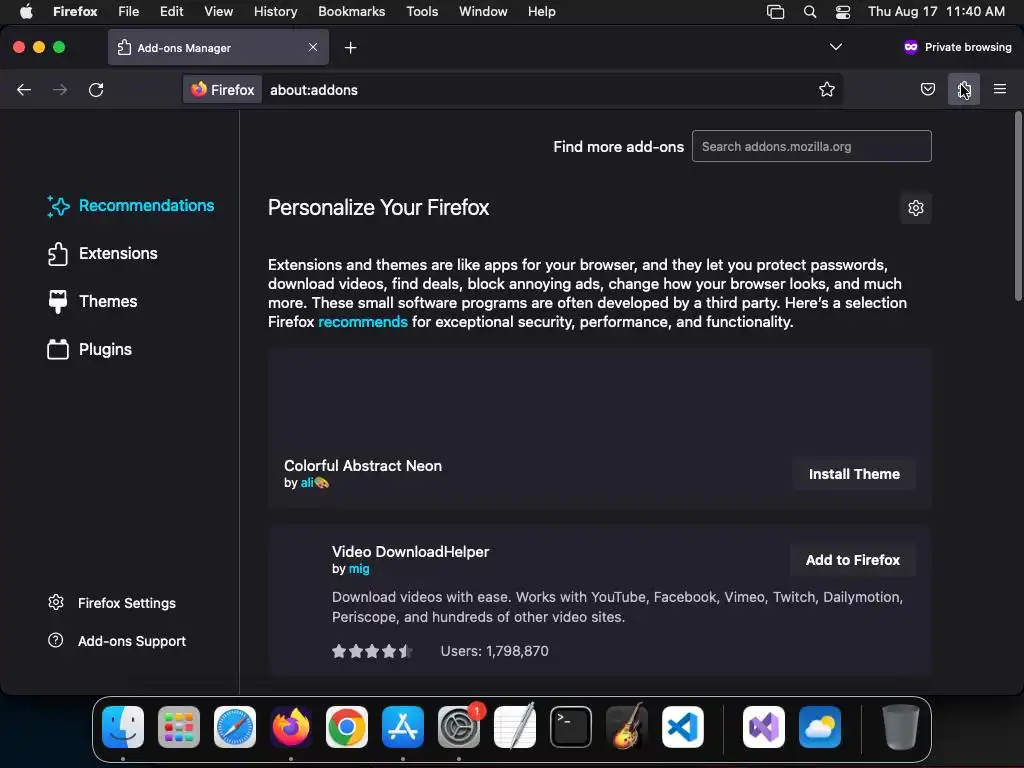Open a new tab

tap(351, 48)
